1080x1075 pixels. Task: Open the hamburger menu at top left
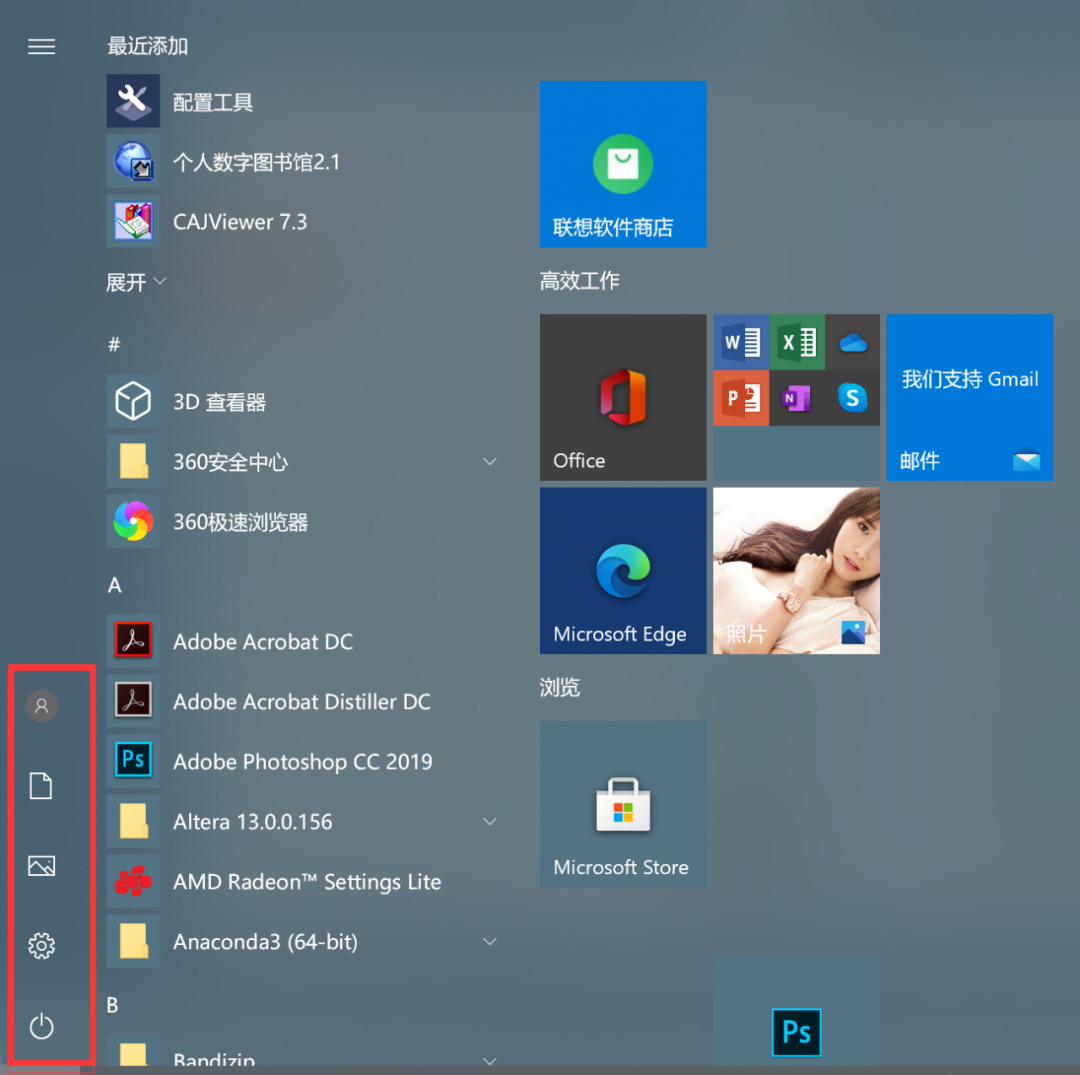(41, 46)
